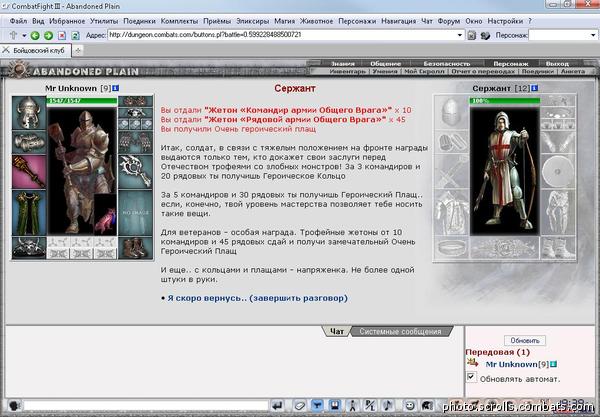This screenshot has width=600, height=417.
Task: Click Mr Unknown in the Передовая list
Action: click(511, 365)
